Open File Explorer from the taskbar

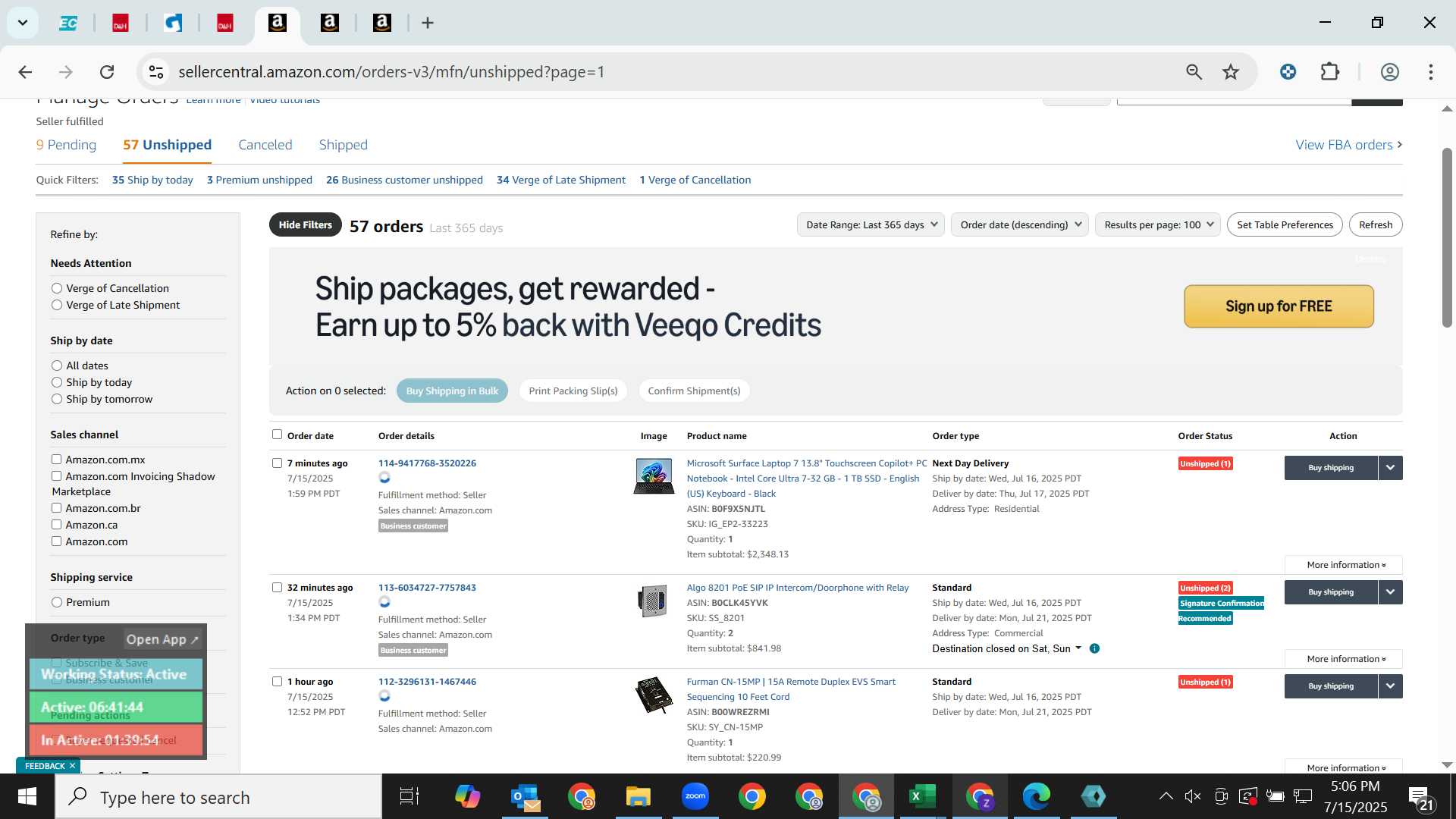639,797
